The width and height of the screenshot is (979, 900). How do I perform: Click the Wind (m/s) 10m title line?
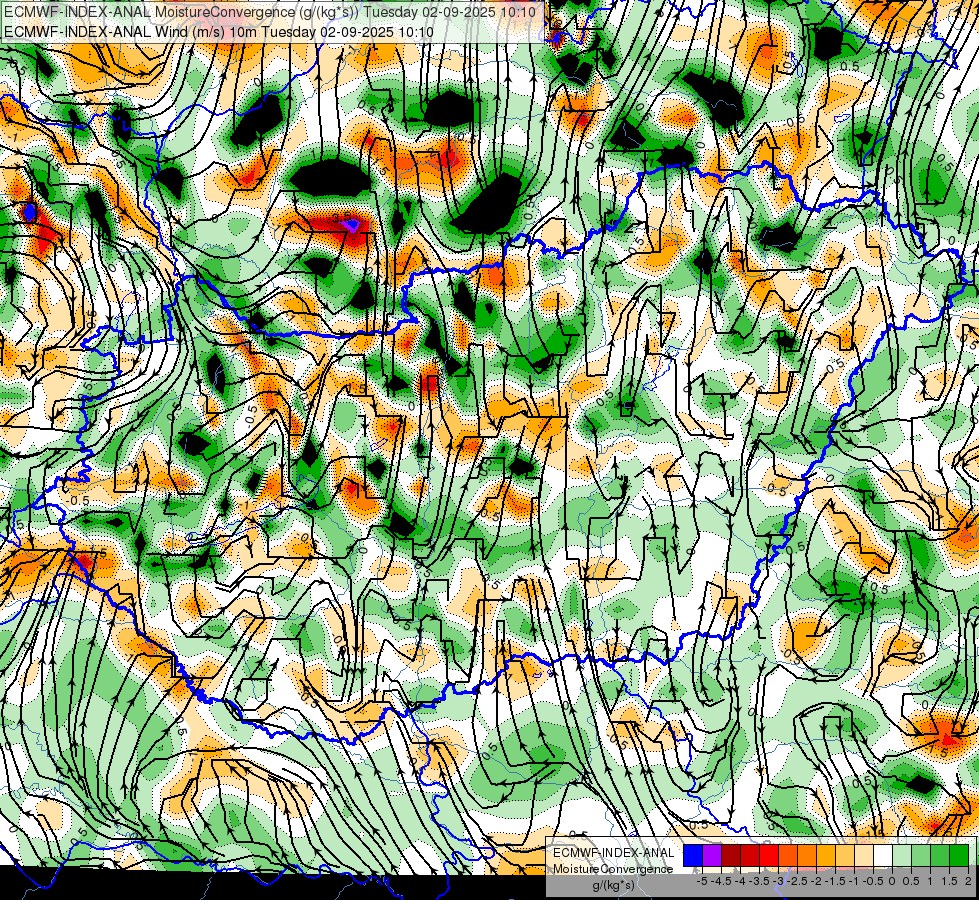pyautogui.click(x=219, y=31)
